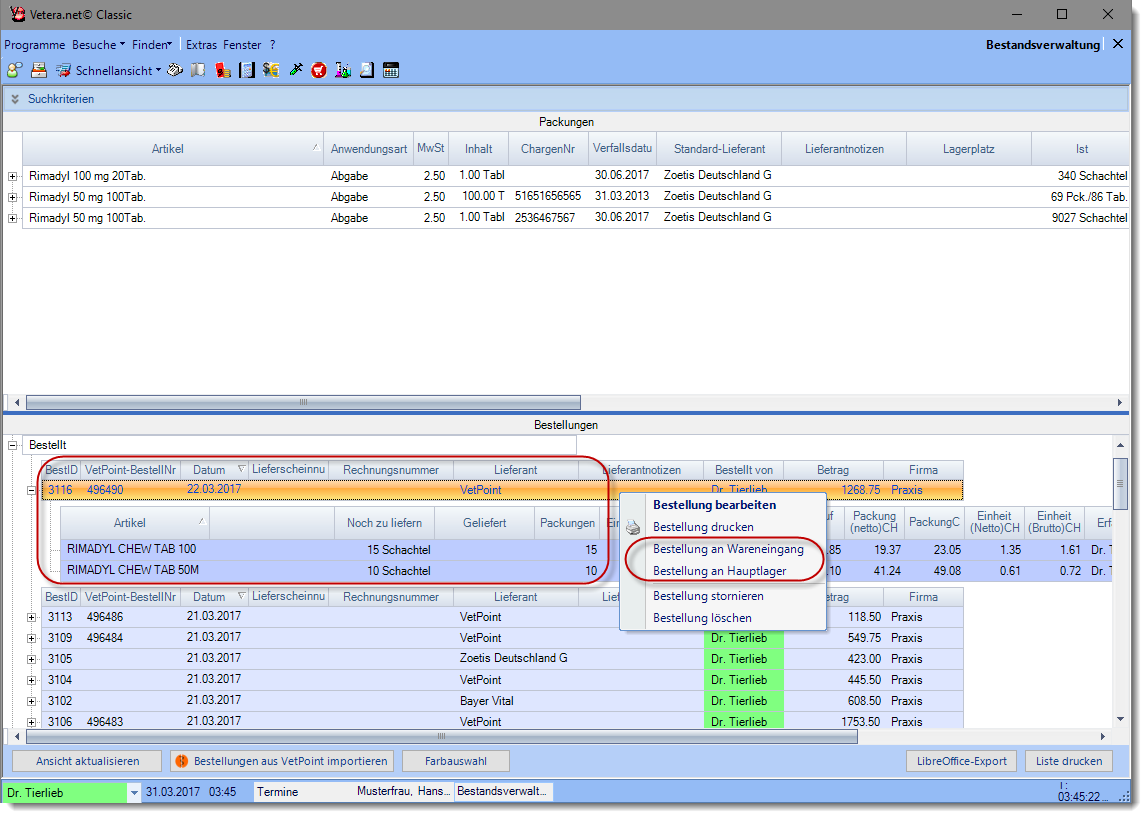
Task: Sort packages by Artikel column header
Action: (167, 149)
